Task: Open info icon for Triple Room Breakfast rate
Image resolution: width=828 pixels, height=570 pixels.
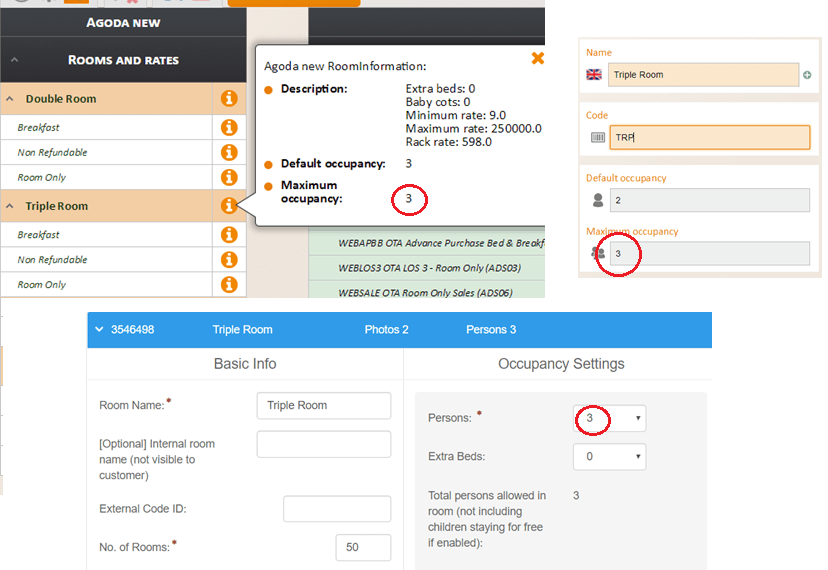Action: (x=229, y=235)
